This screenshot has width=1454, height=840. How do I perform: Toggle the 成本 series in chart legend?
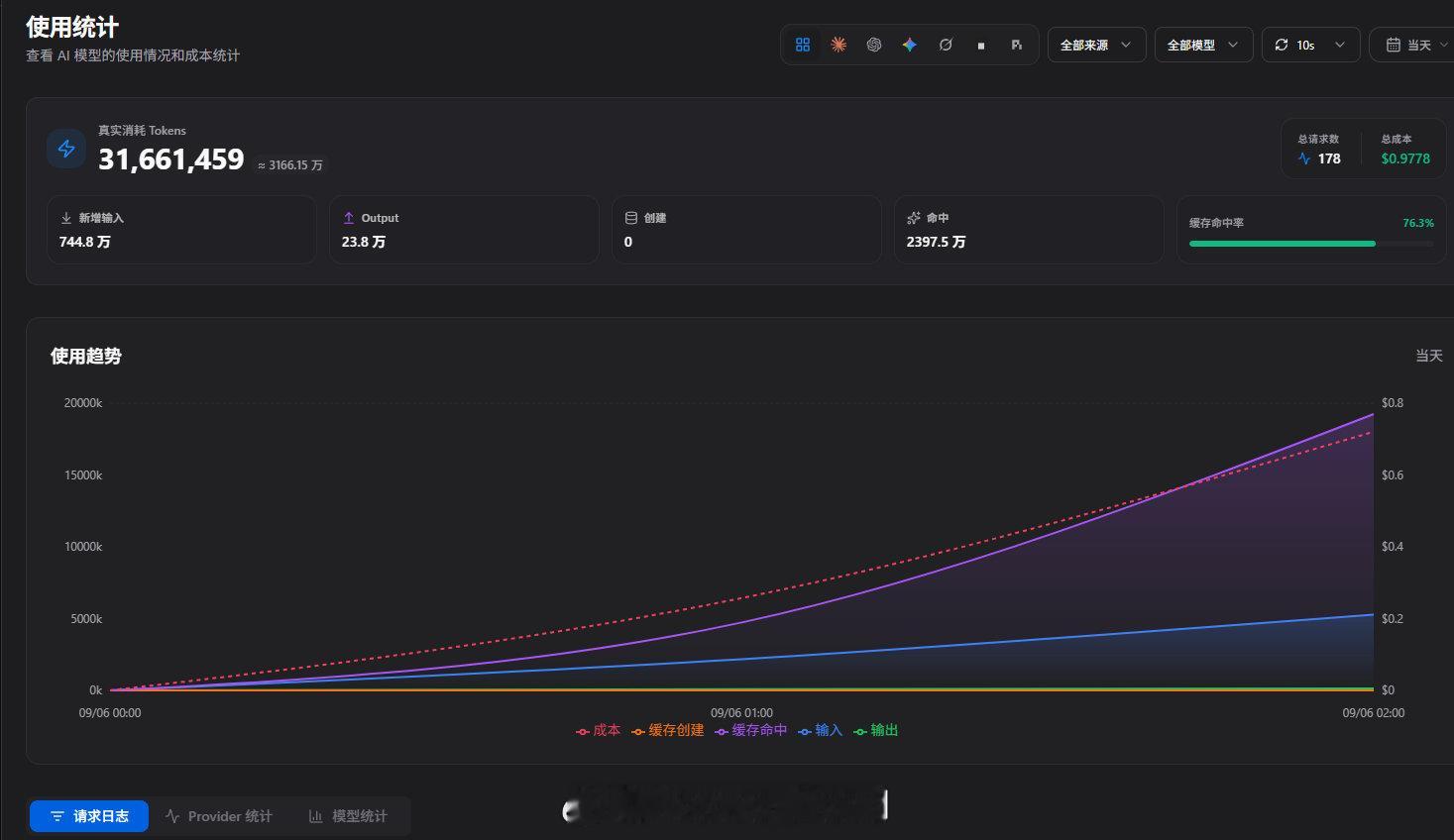(x=599, y=730)
